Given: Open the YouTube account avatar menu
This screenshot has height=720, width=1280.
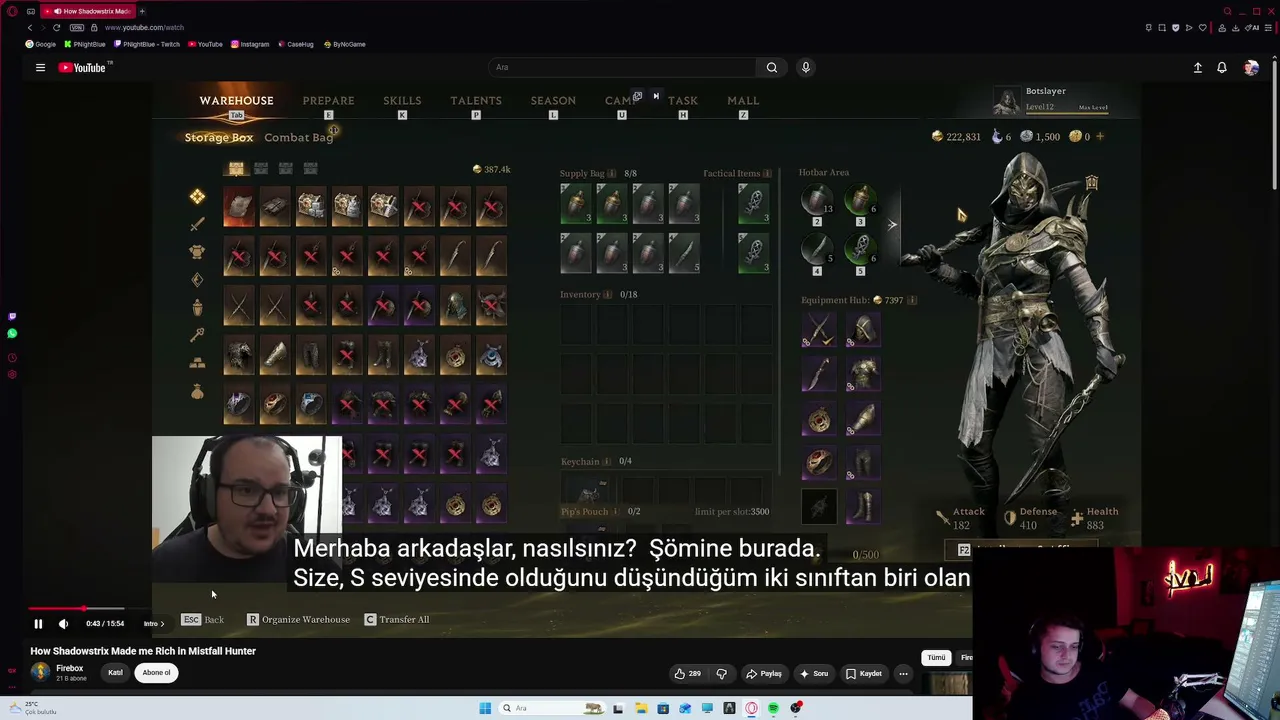Looking at the screenshot, I should point(1251,67).
